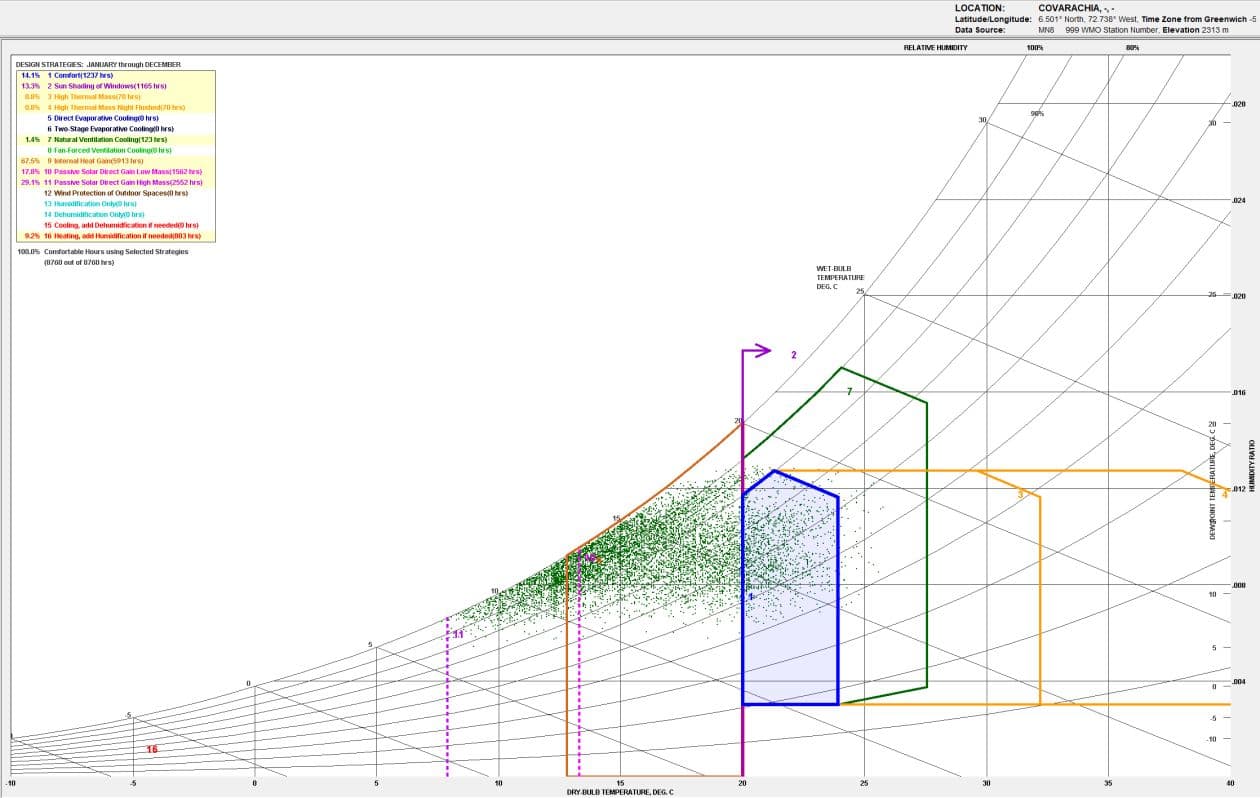Viewport: 1260px width, 798px height.
Task: Select 6 Two-Stage Evaporative Cooling strategy
Action: [110, 129]
